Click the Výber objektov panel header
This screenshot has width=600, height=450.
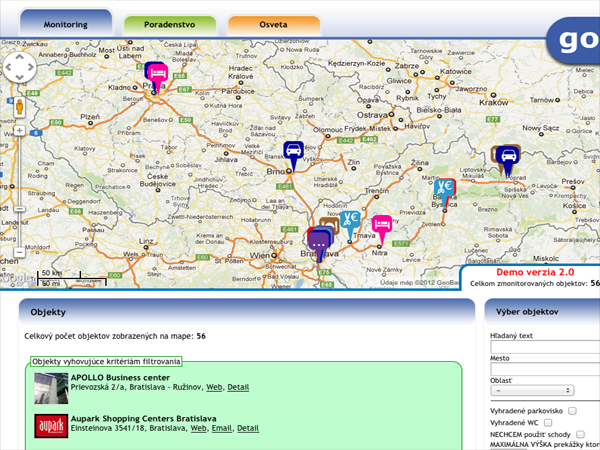click(x=542, y=312)
